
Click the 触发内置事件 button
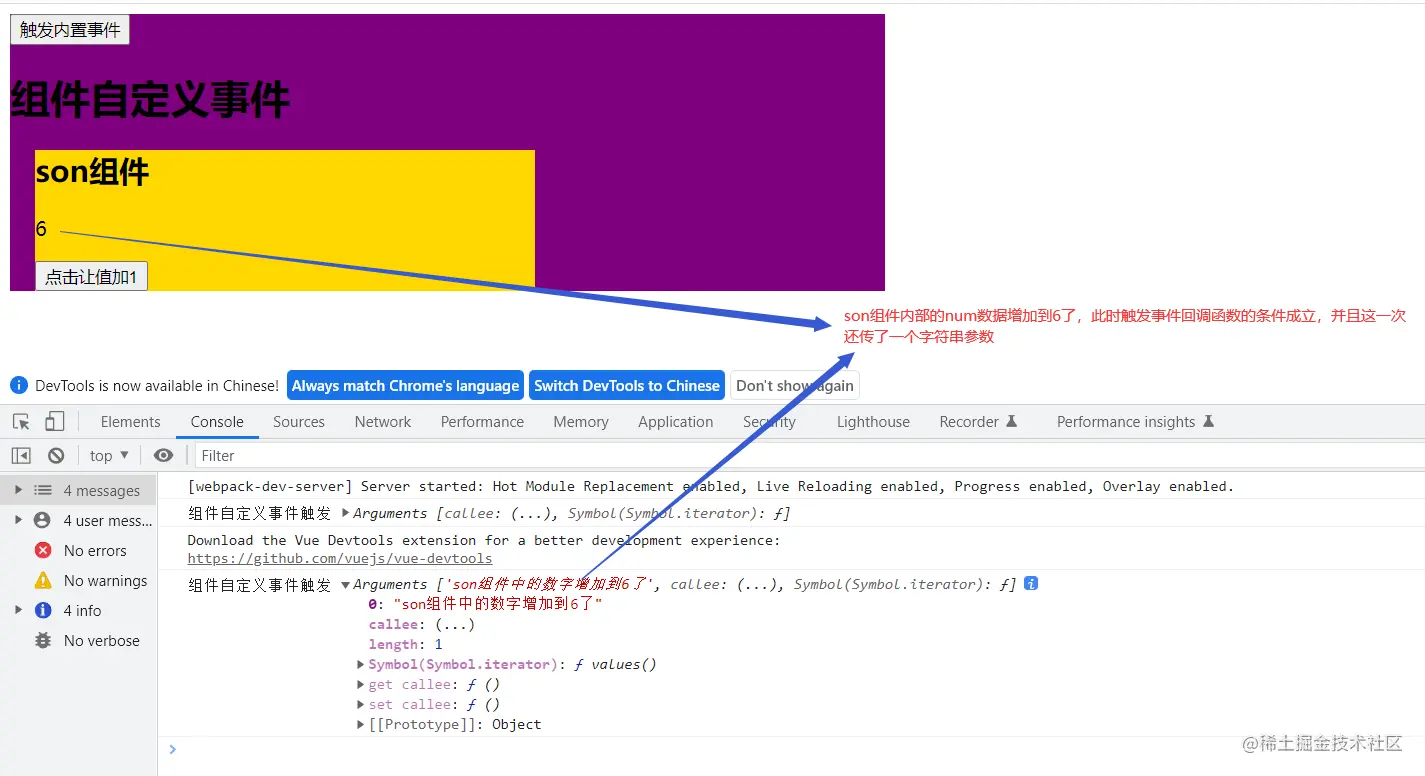pyautogui.click(x=70, y=30)
